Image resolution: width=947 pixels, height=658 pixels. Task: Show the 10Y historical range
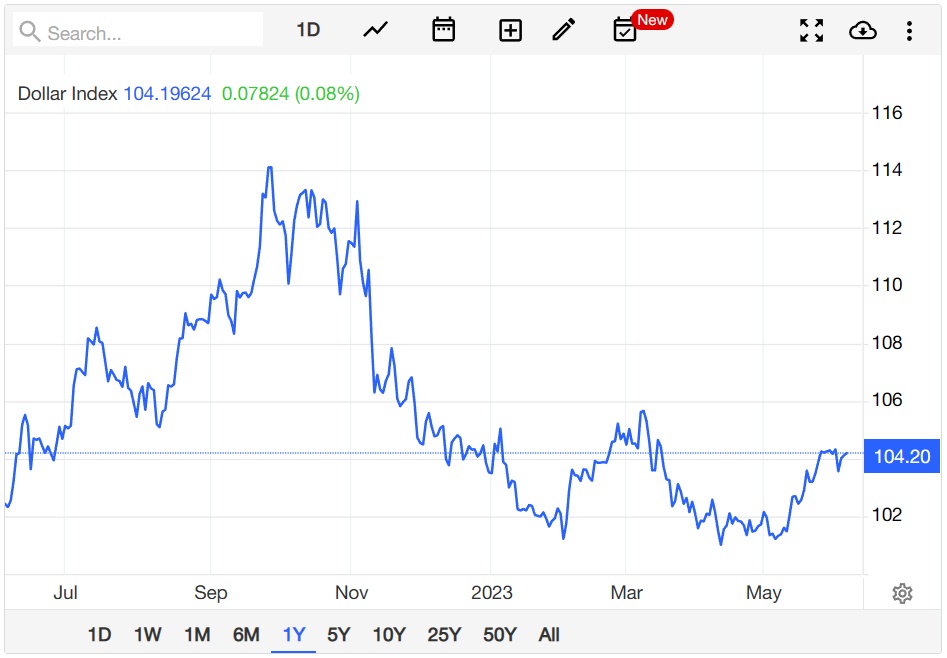(x=388, y=634)
